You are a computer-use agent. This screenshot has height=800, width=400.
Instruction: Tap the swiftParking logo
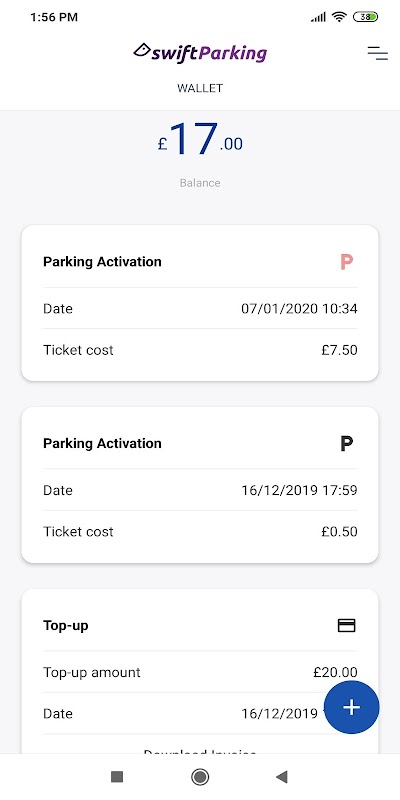tap(200, 53)
